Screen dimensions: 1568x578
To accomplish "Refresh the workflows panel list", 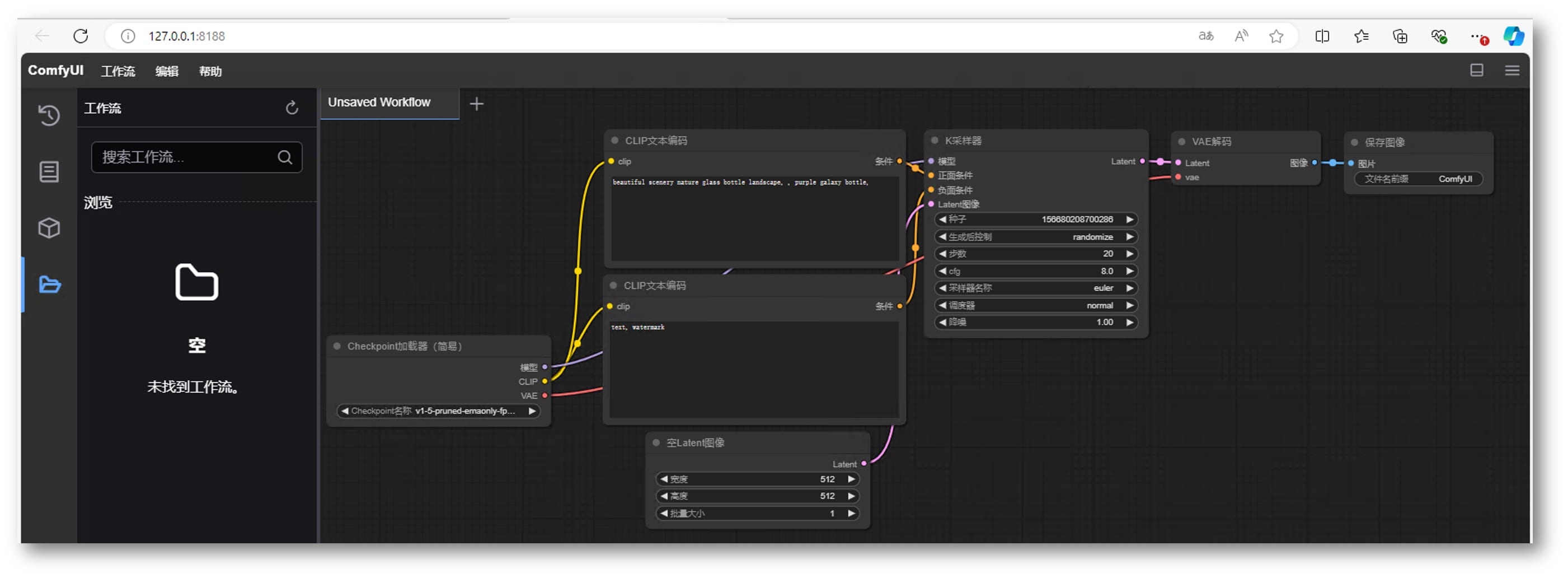I will [292, 108].
